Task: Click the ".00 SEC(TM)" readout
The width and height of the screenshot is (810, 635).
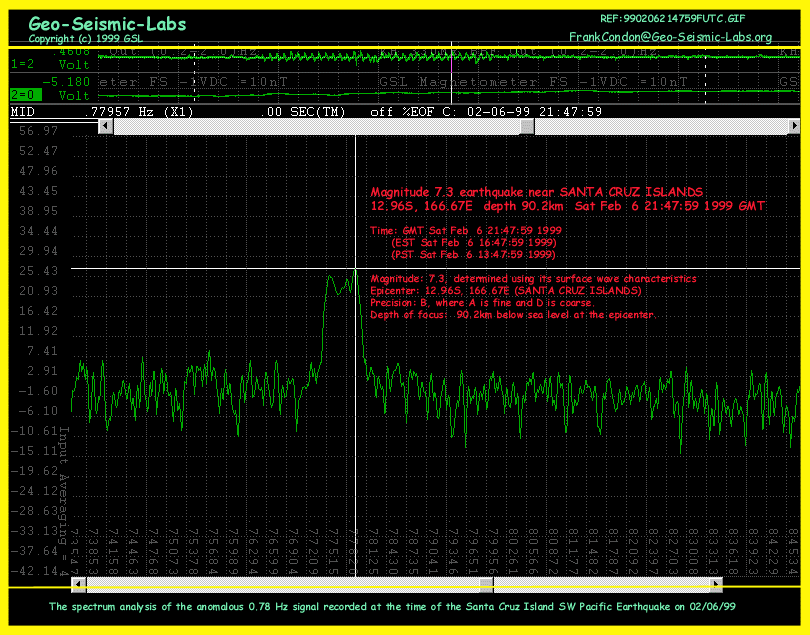Action: click(x=303, y=112)
